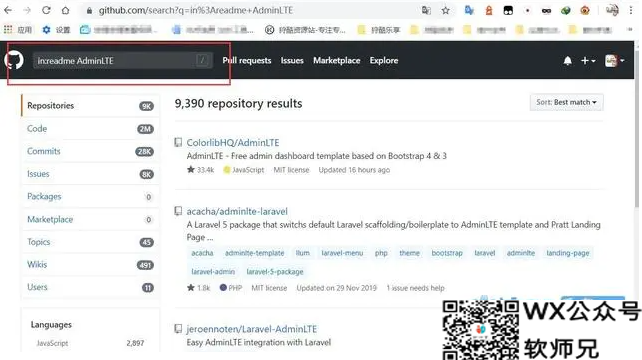
Task: Click the repository icon beside acacha/adminlte-laravel
Action: (x=178, y=211)
